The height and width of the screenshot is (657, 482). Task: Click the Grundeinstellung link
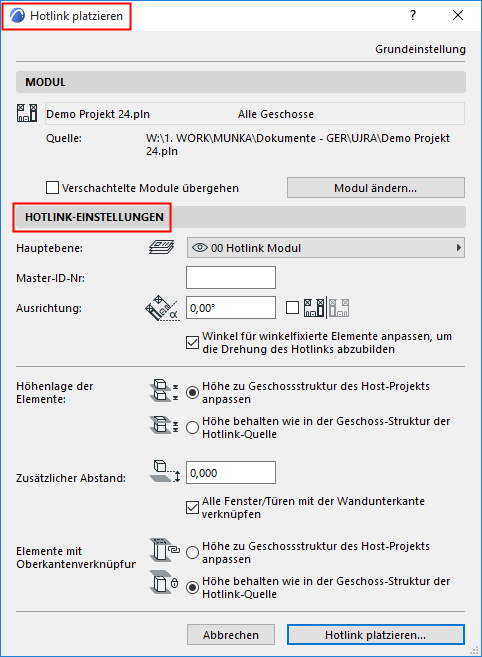coord(420,49)
